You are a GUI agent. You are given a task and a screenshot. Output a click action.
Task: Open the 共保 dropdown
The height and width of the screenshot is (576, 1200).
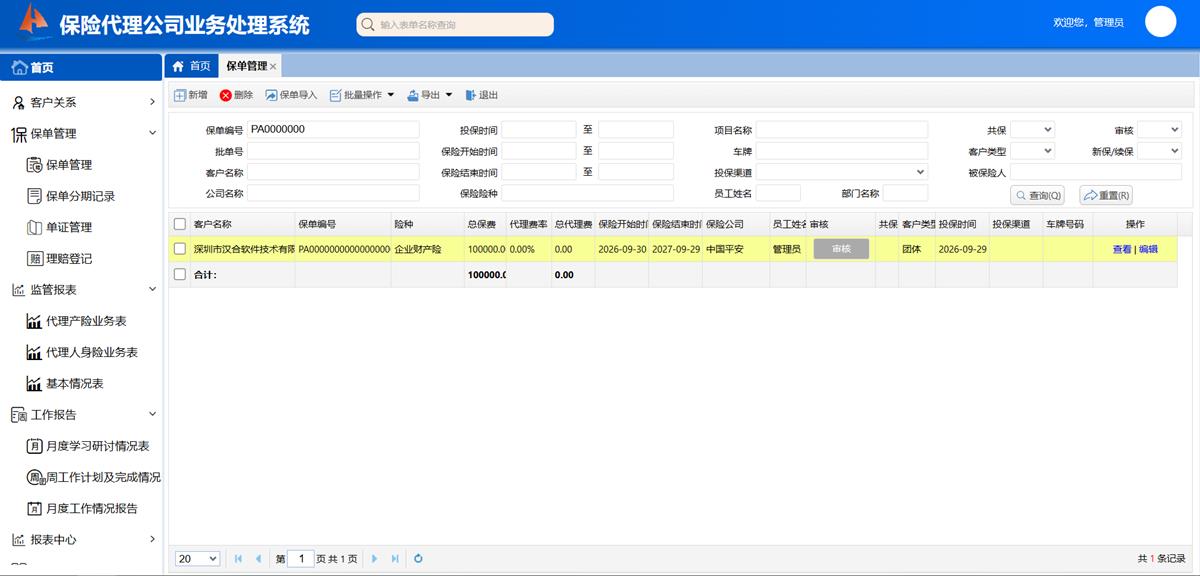tap(1032, 130)
